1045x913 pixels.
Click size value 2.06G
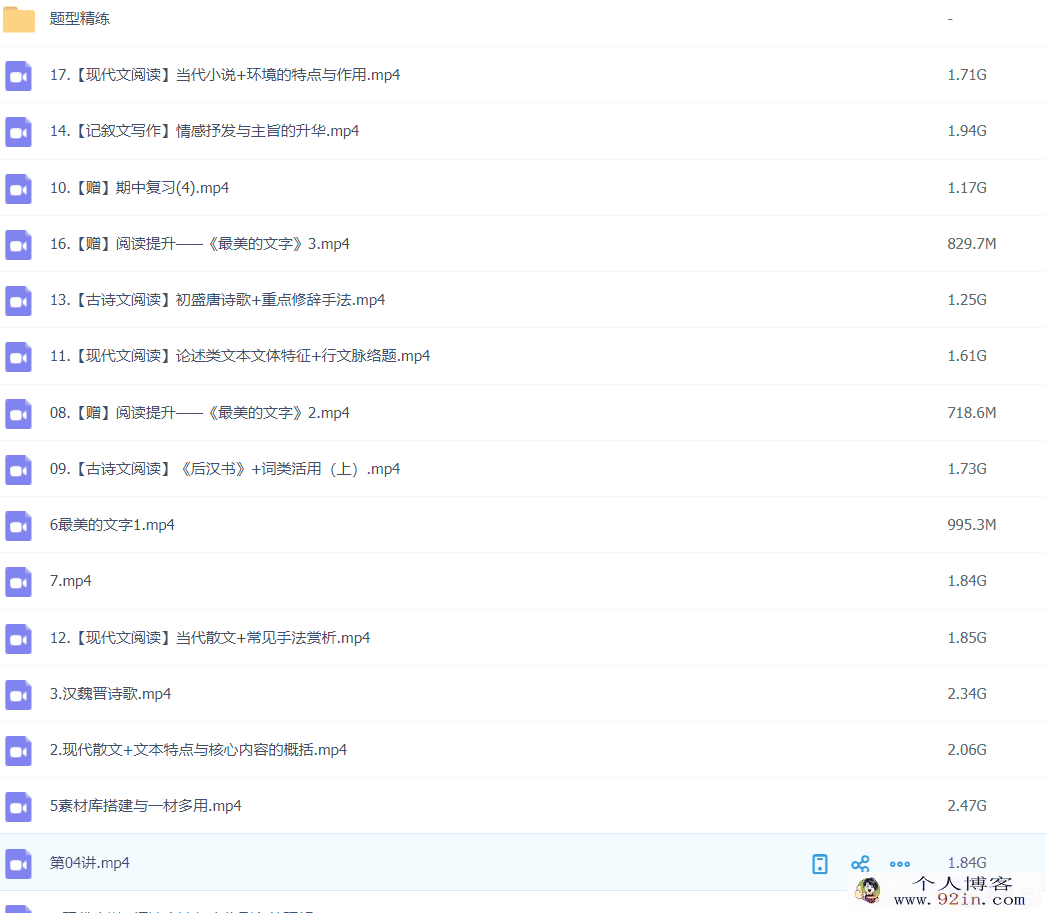click(967, 749)
